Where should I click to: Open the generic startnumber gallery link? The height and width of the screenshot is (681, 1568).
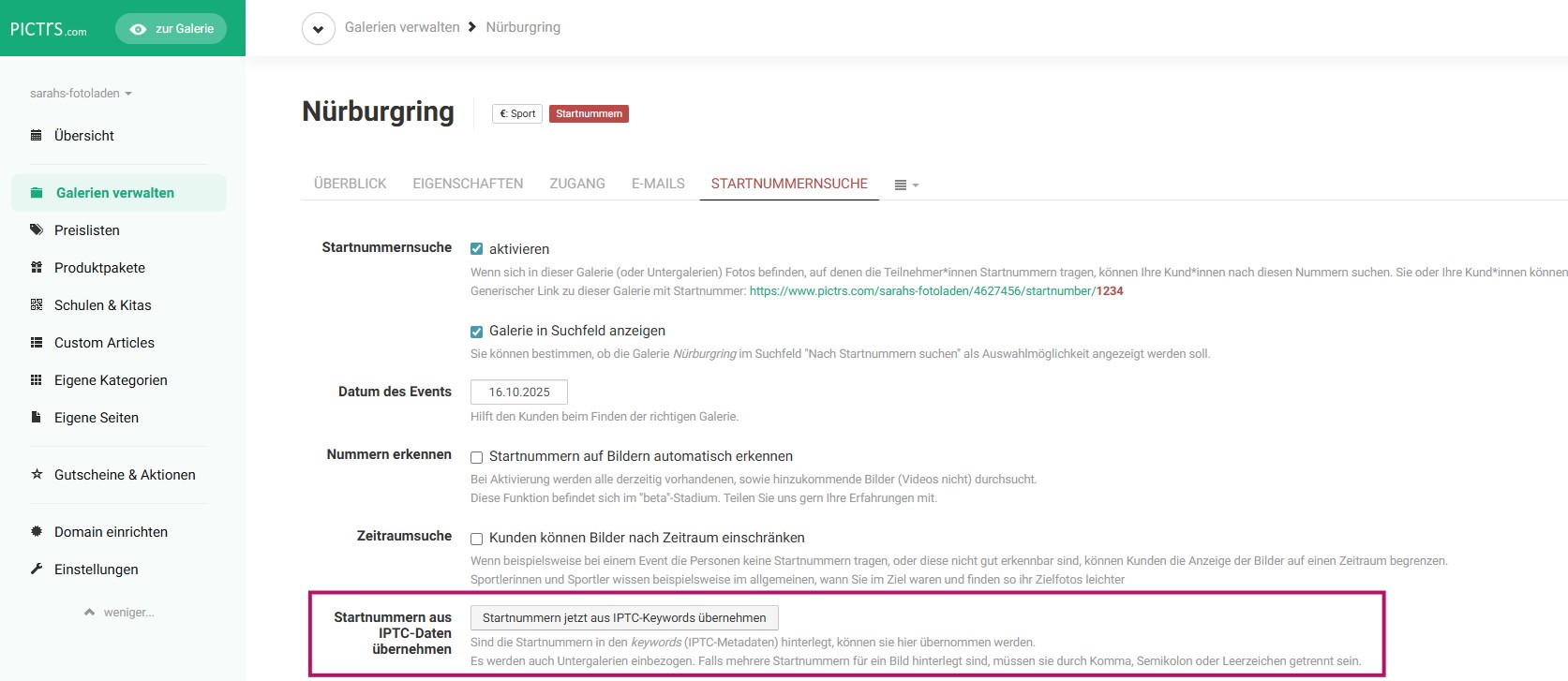click(x=936, y=291)
